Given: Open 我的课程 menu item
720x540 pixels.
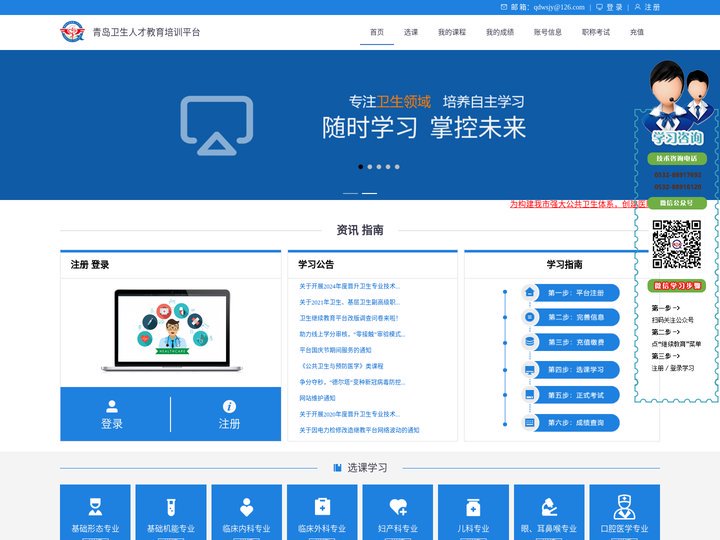Looking at the screenshot, I should point(452,32).
